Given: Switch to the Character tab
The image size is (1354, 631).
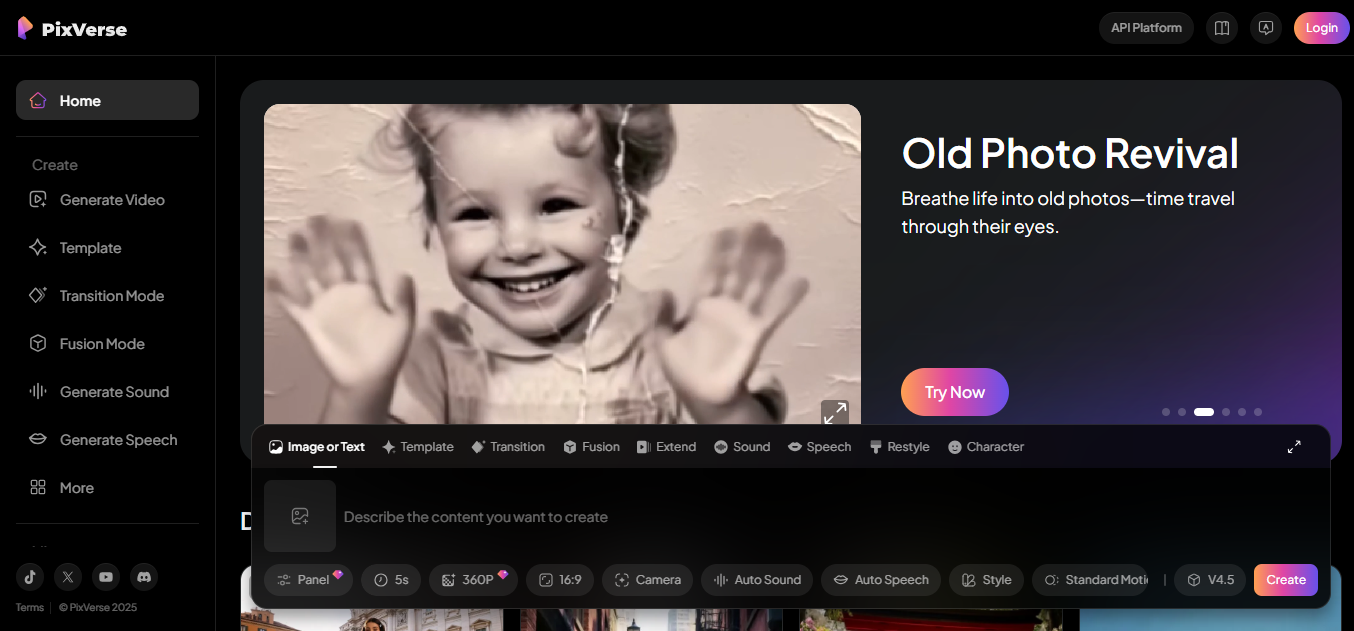Looking at the screenshot, I should [x=985, y=447].
